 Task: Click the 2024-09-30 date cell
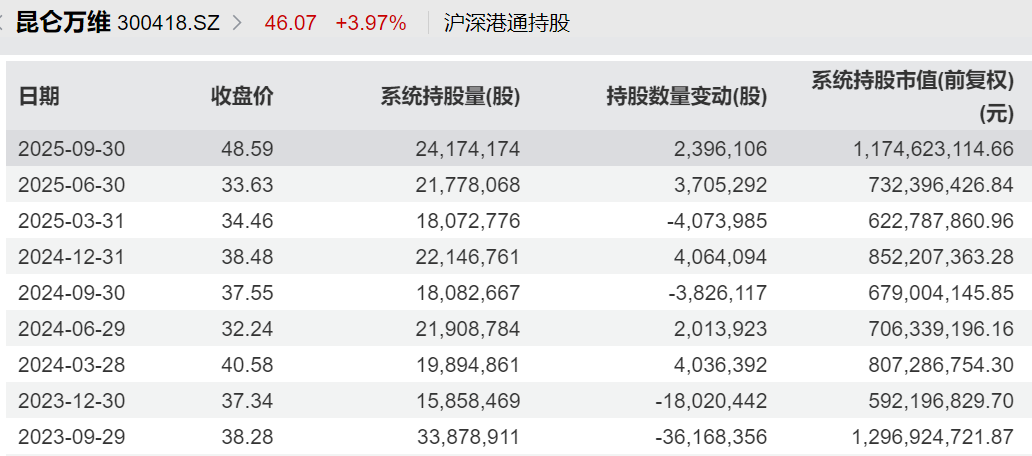[x=71, y=293]
